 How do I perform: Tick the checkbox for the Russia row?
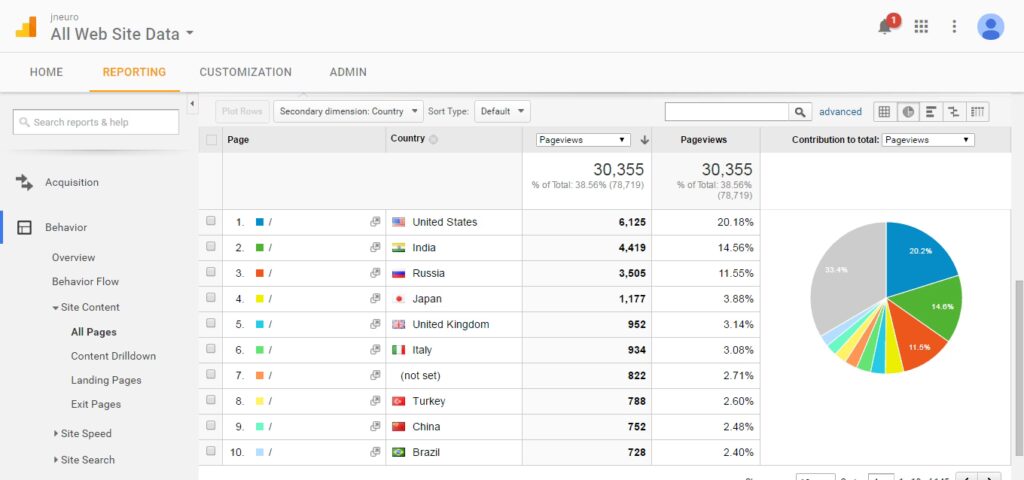tap(211, 273)
